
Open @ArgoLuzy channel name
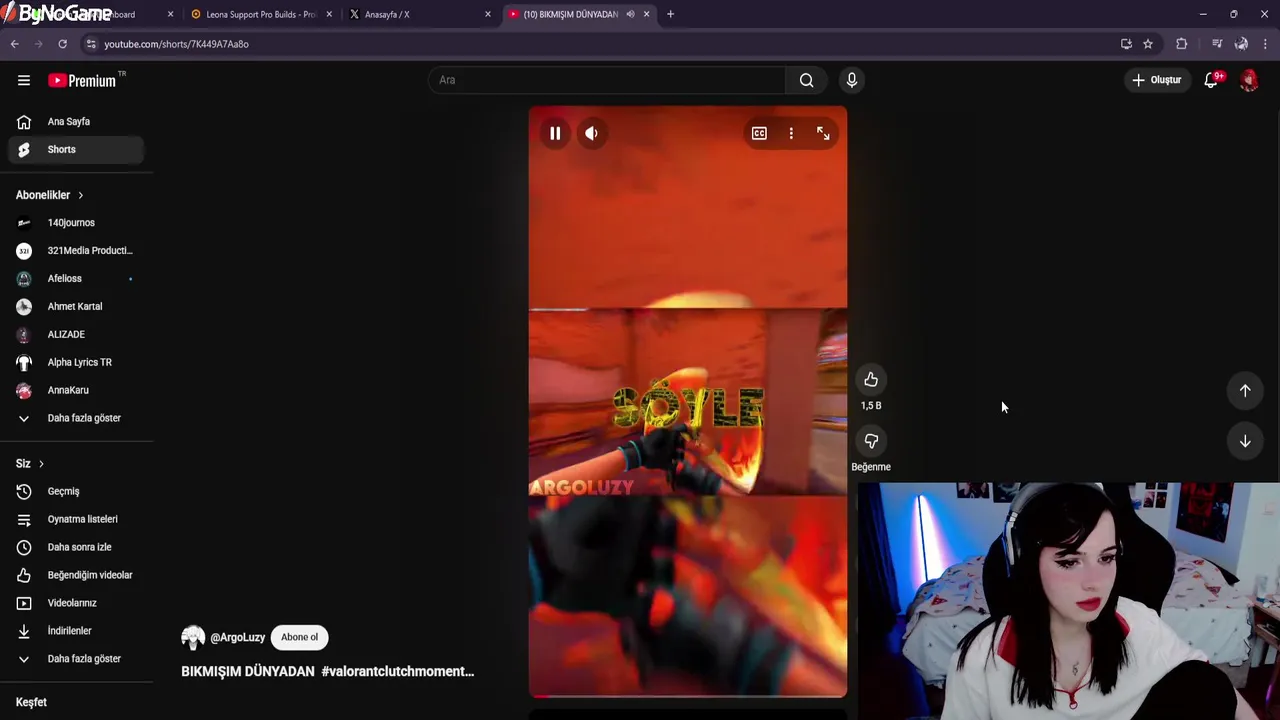[237, 638]
